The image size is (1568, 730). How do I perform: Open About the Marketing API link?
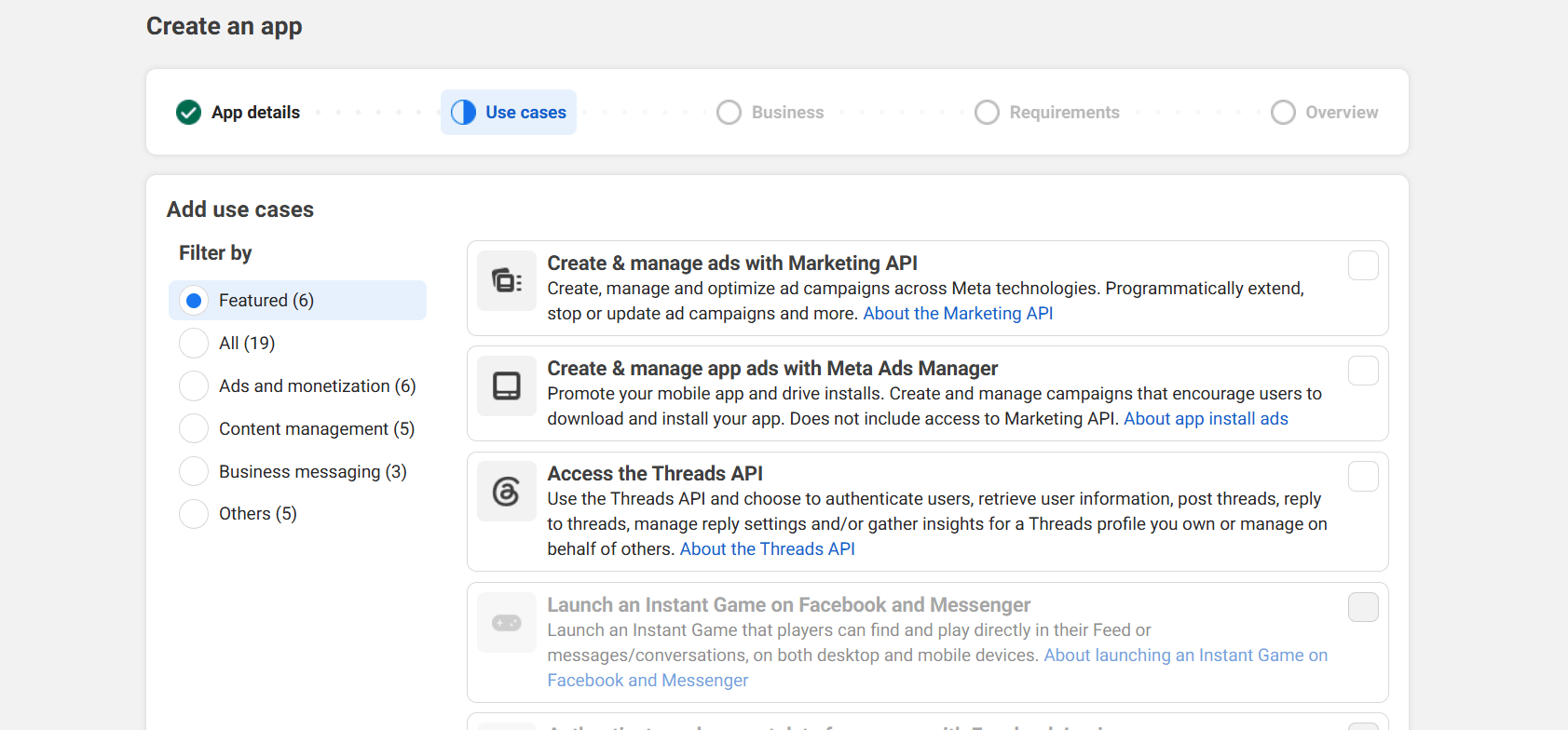(958, 314)
